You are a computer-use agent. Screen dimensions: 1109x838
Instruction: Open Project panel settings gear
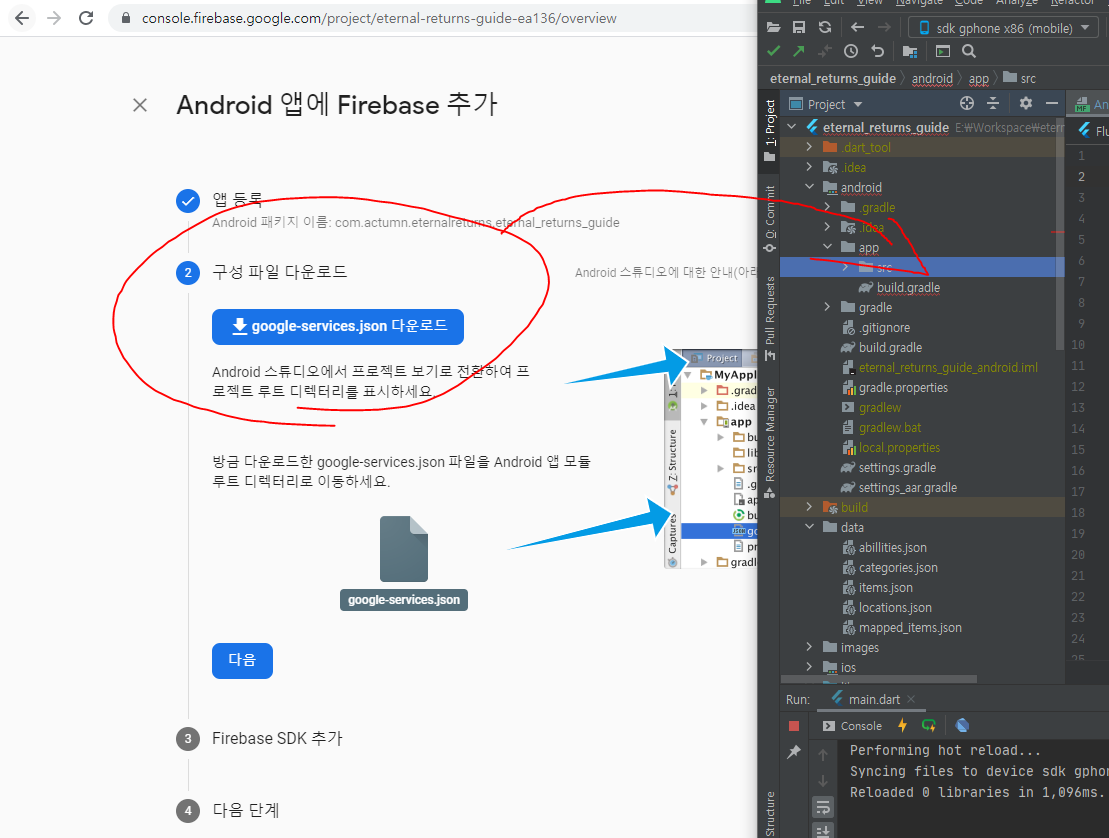coord(1026,103)
